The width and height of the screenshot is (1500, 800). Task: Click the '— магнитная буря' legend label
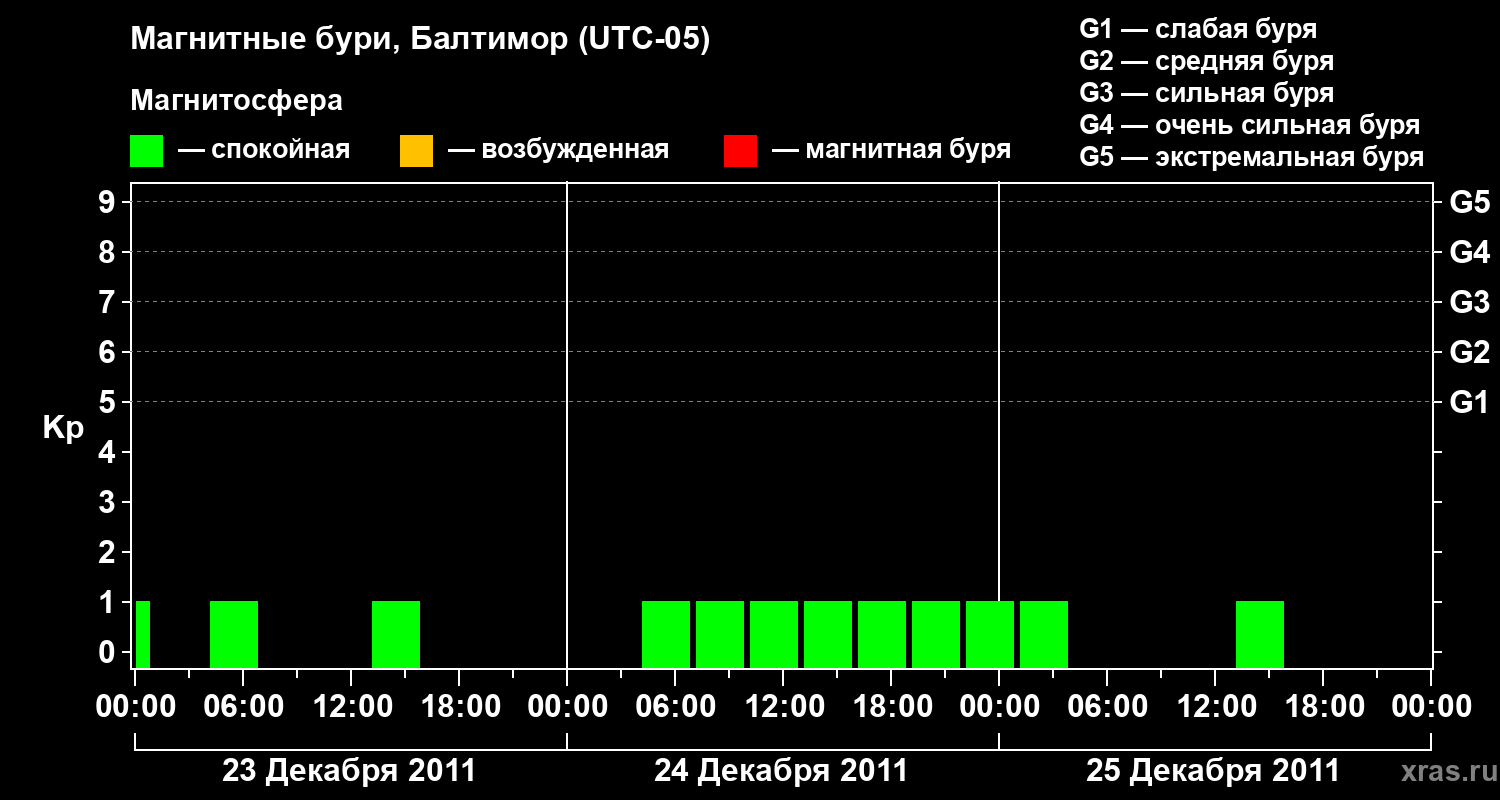pos(891,150)
